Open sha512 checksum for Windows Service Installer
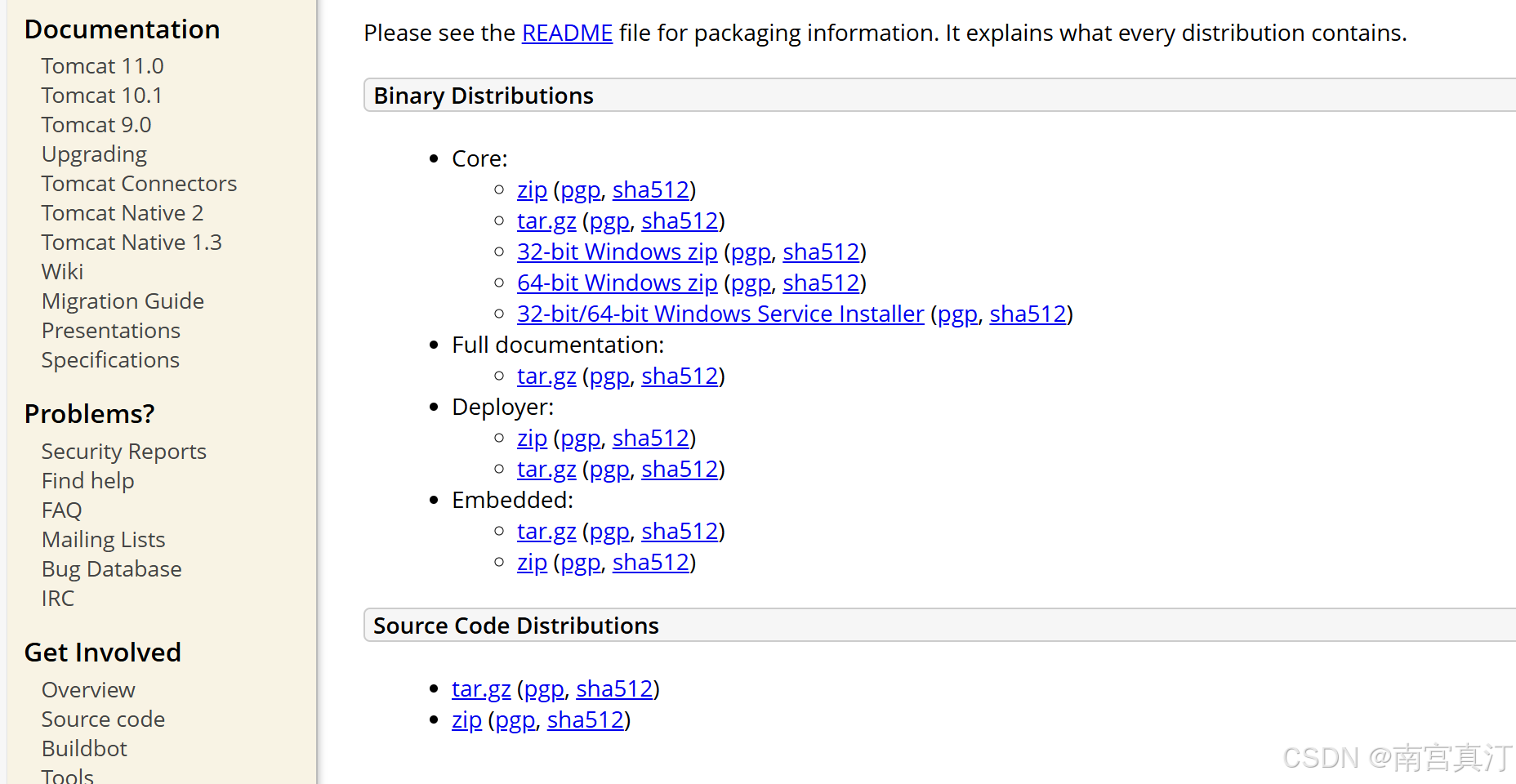This screenshot has width=1516, height=784. [x=1028, y=314]
